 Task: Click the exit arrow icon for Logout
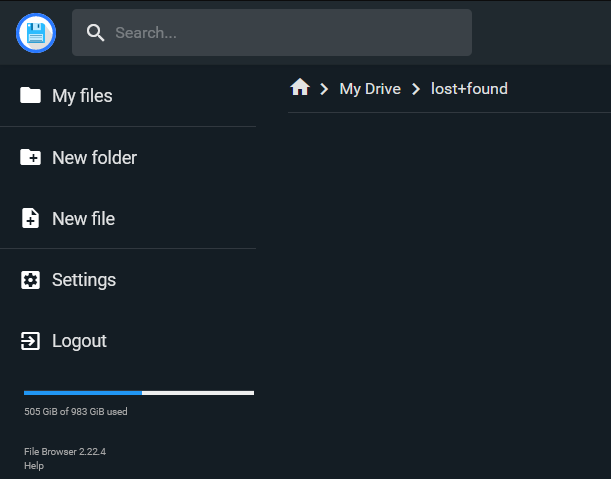point(30,341)
